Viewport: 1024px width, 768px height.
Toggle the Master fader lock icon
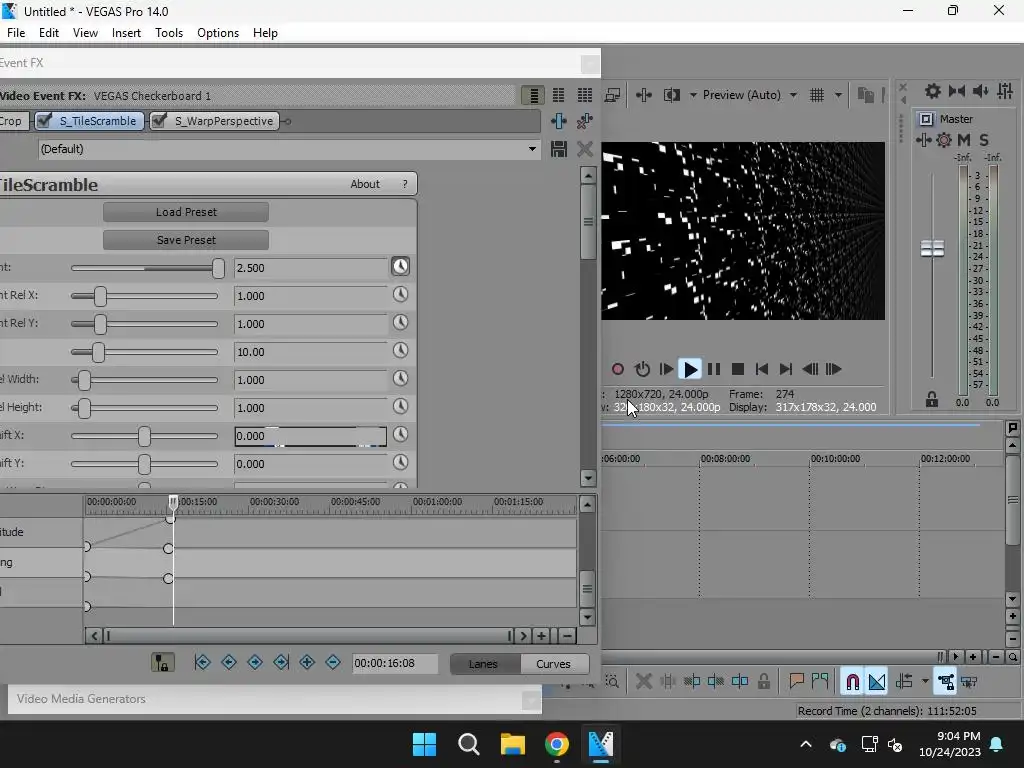pyautogui.click(x=932, y=399)
